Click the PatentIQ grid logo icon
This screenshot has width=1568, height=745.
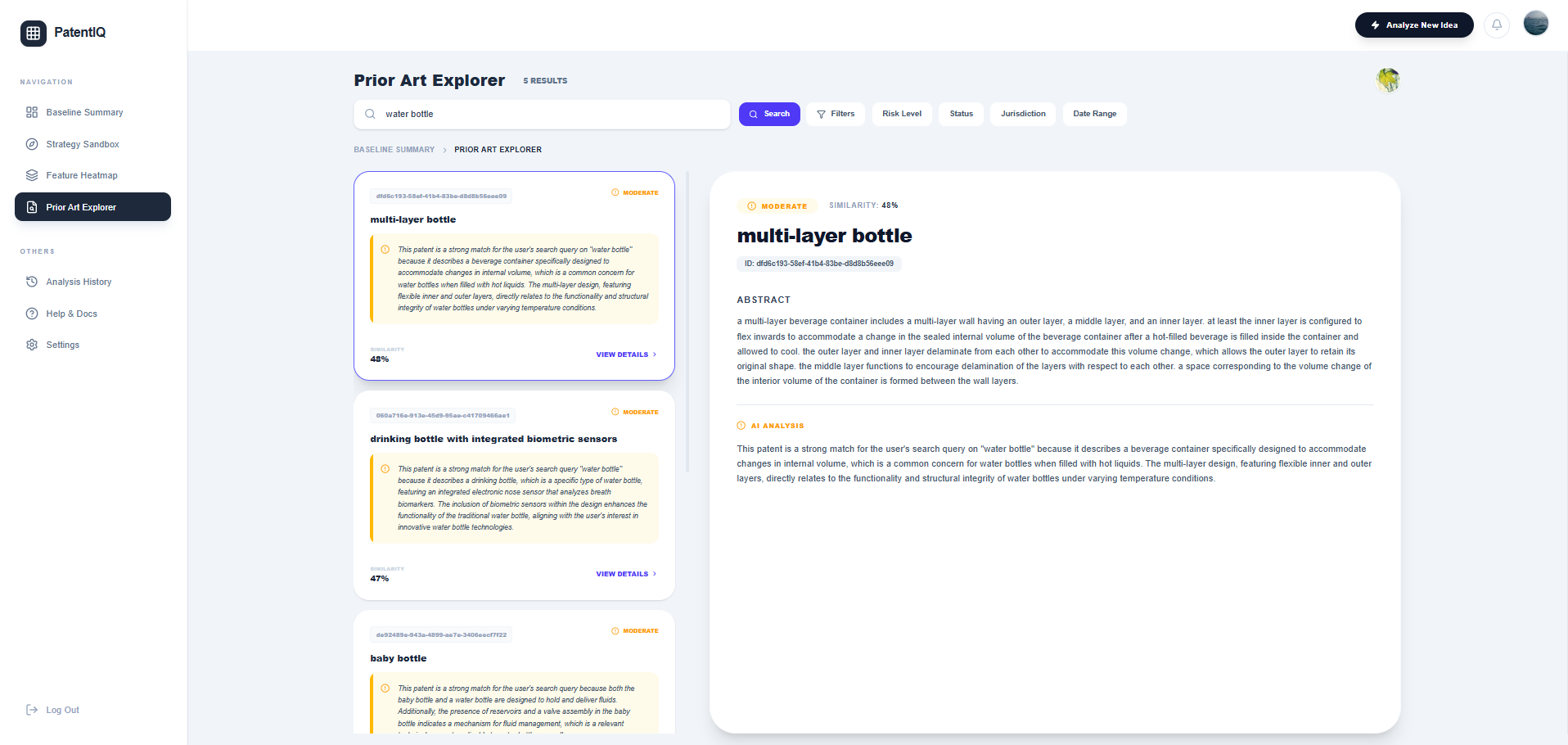point(34,33)
